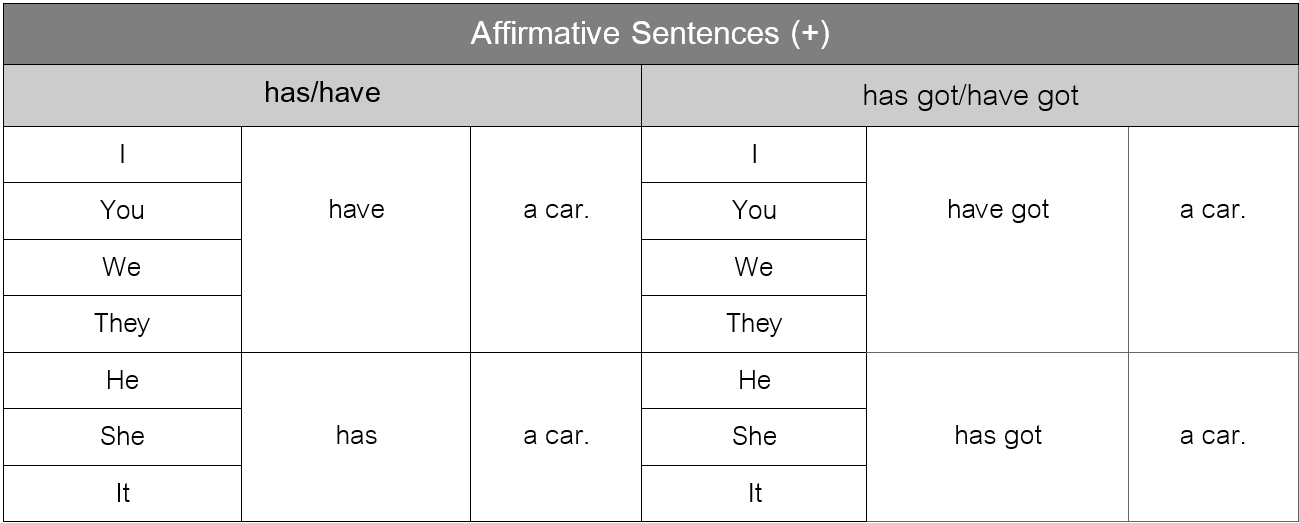Click 'She' in the has got/have got section
This screenshot has height=523, width=1299.
point(754,436)
